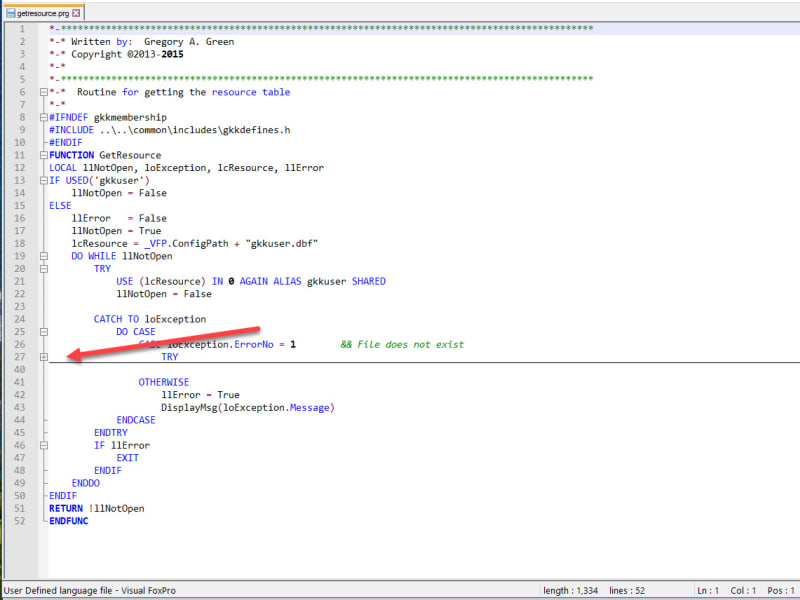
Task: Click the ENDTRY keyword
Action: (111, 433)
